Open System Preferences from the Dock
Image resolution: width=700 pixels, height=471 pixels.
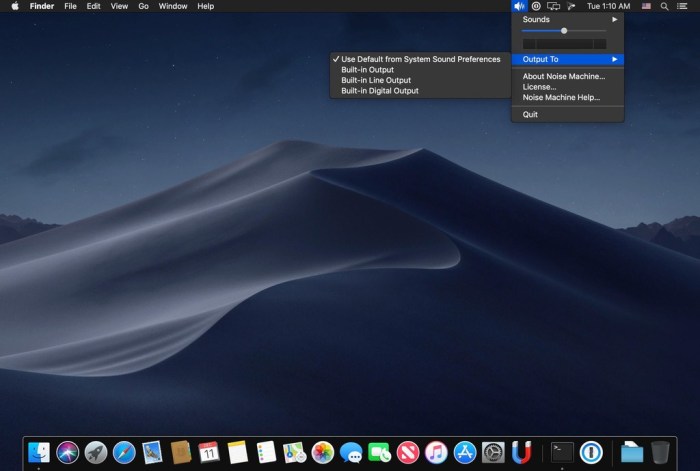[x=492, y=452]
